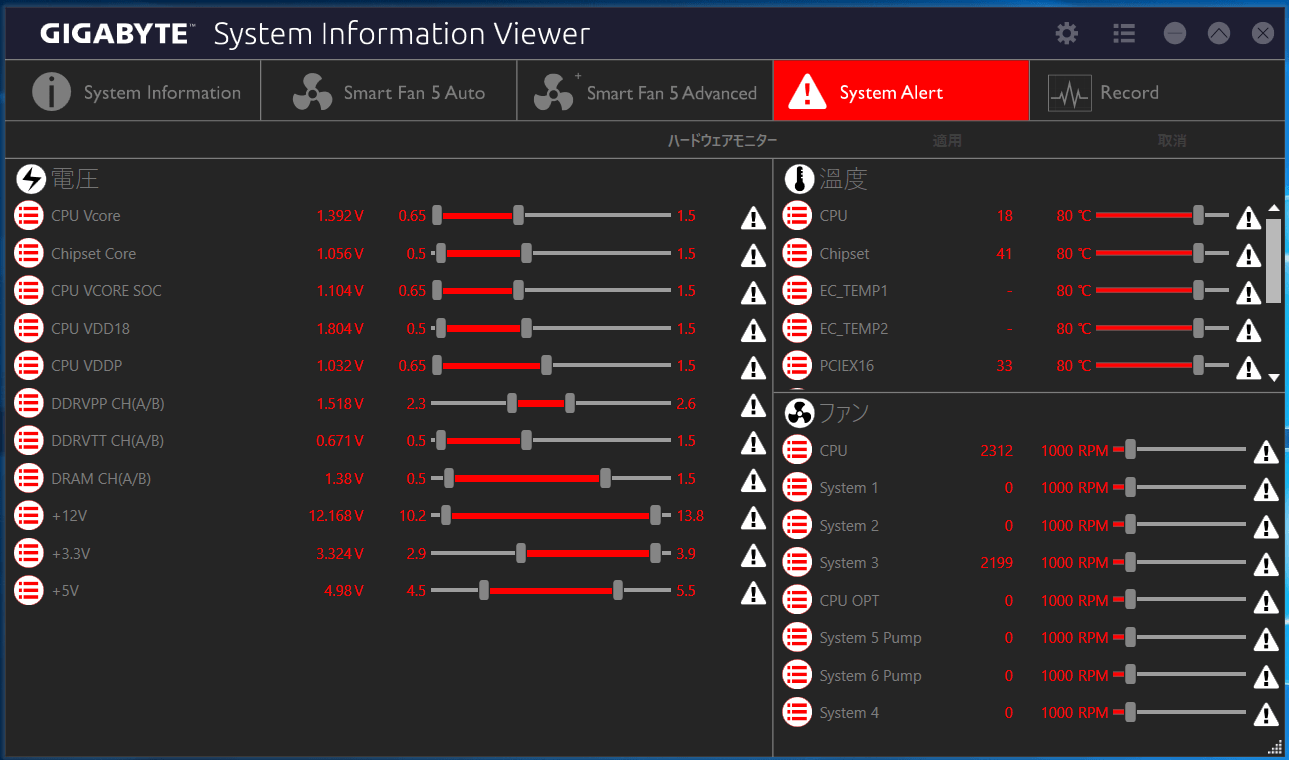
Task: Toggle alert warning for EC_TEMP1 temperature
Action: [1248, 292]
